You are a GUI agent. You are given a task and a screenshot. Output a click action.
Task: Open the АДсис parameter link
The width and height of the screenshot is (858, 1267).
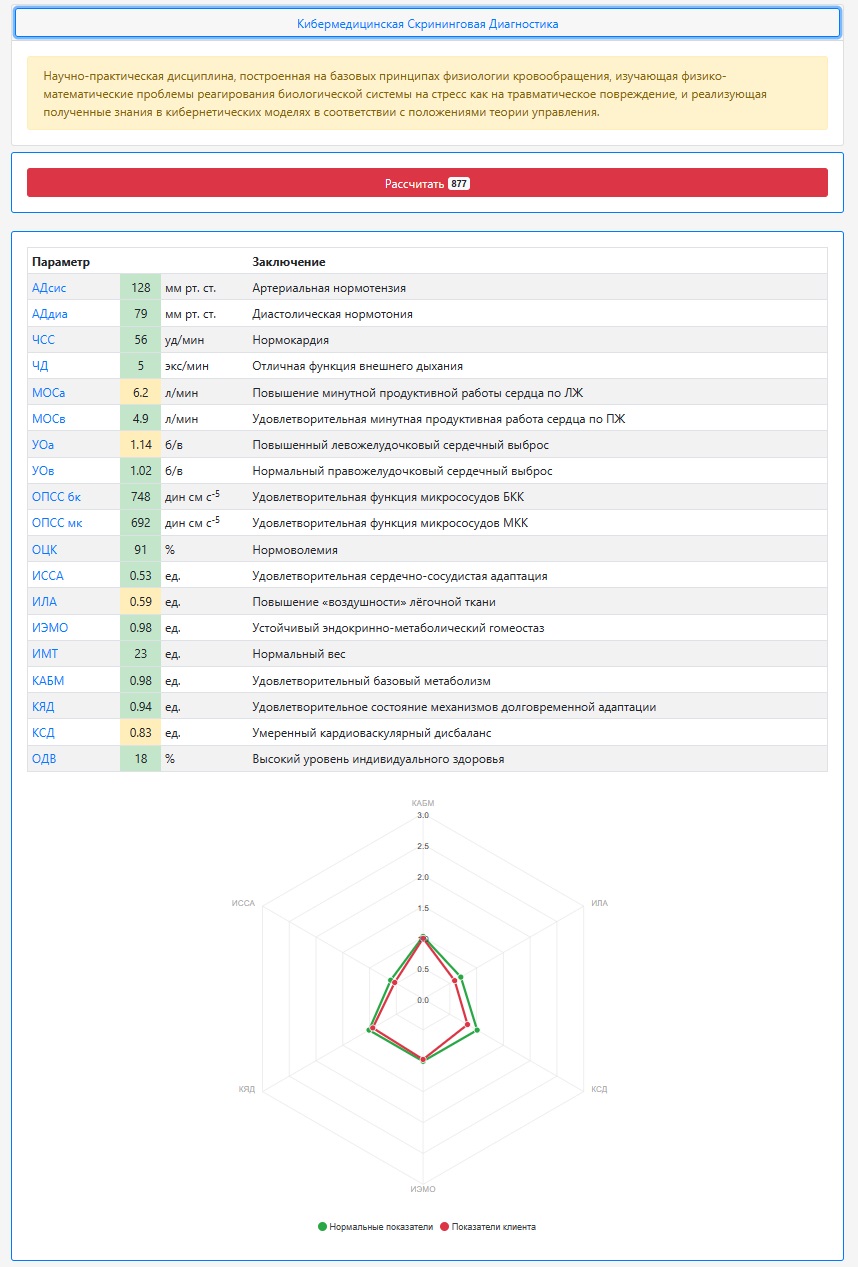(x=49, y=288)
